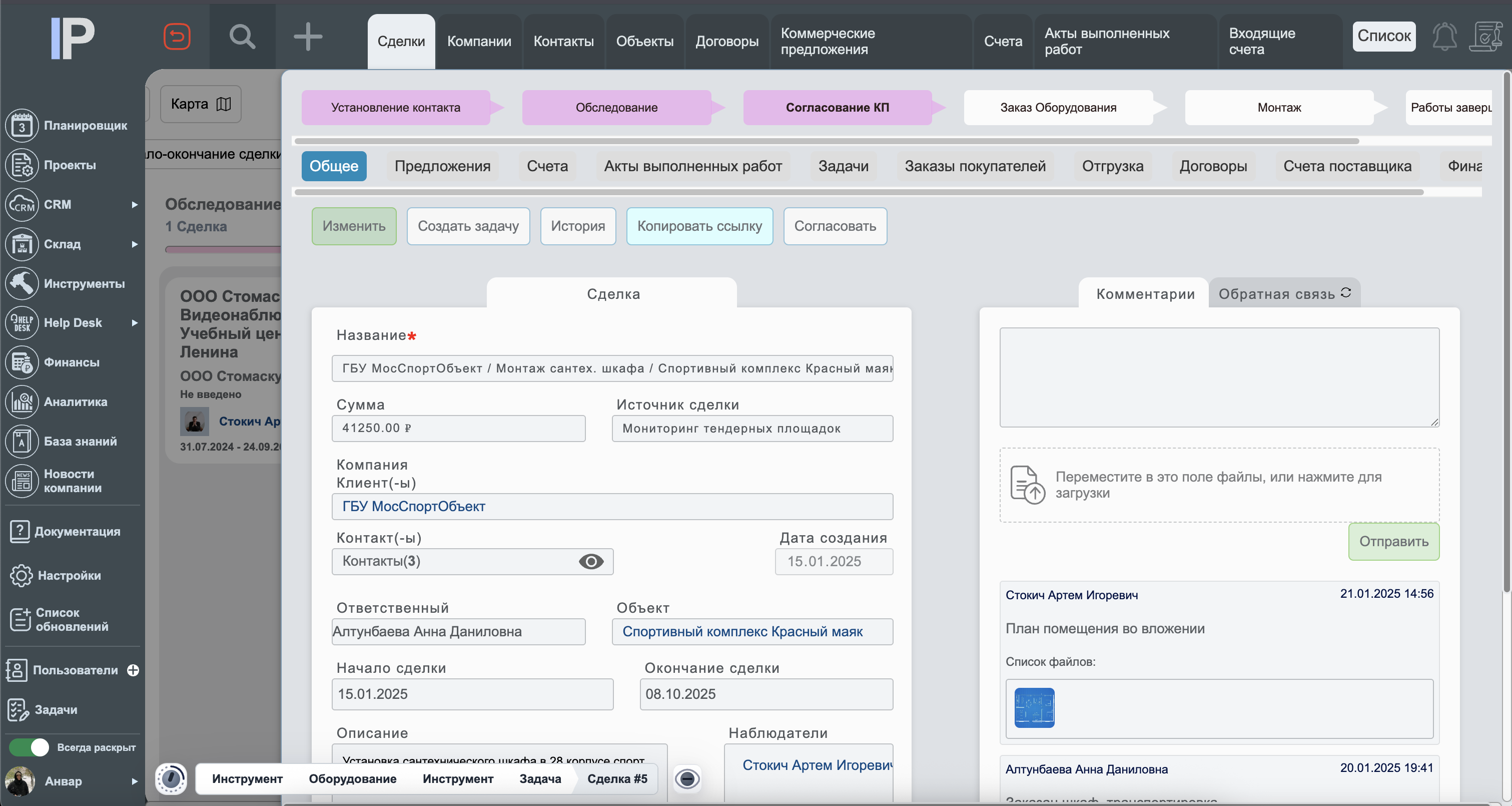Toggle the Always Expanded sidebar switch
1512x806 pixels.
(x=30, y=747)
